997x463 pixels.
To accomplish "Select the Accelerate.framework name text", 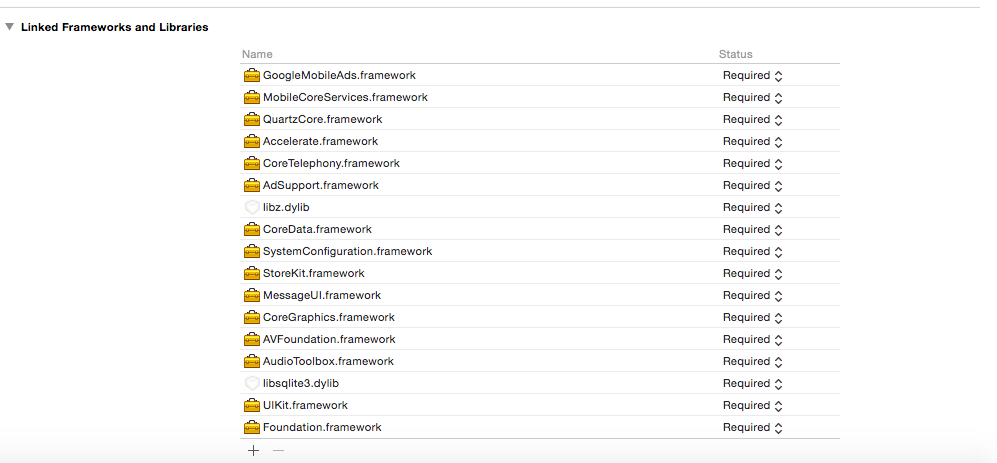I will point(320,141).
